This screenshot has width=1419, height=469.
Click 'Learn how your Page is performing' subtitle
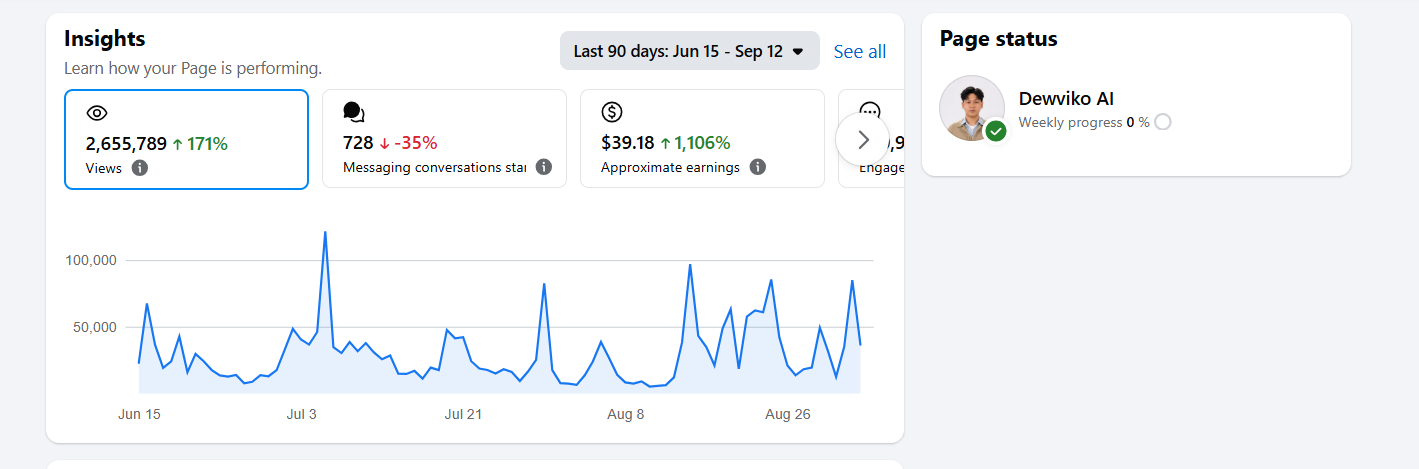pos(193,69)
